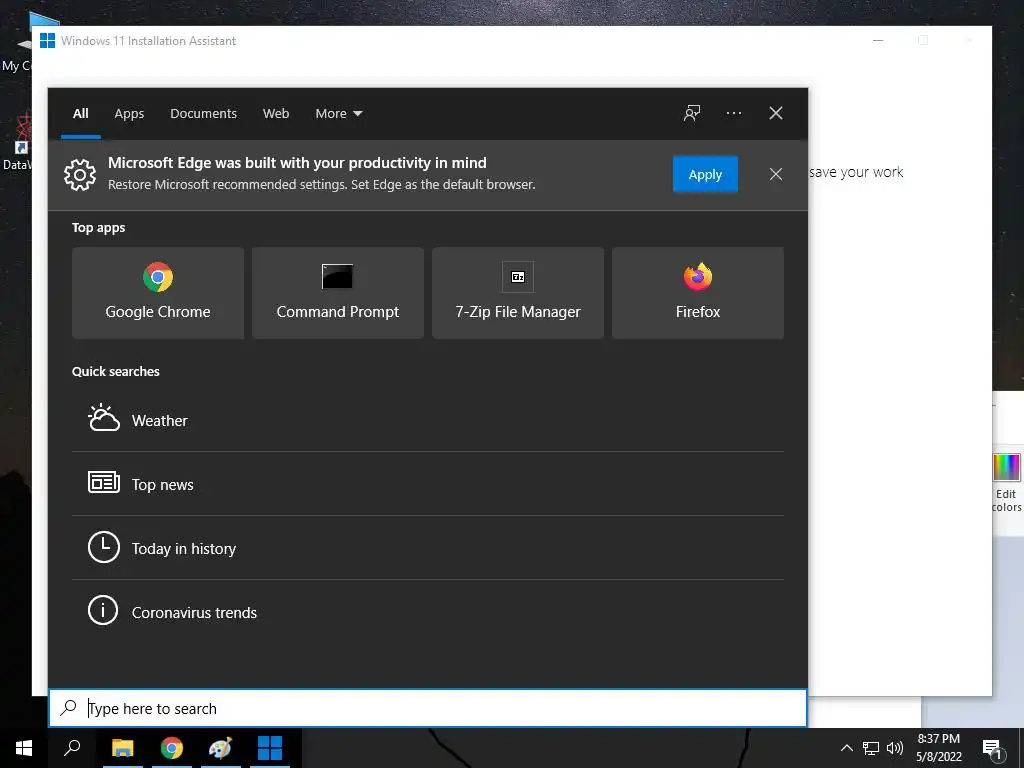Switch to the All search tab

81,114
